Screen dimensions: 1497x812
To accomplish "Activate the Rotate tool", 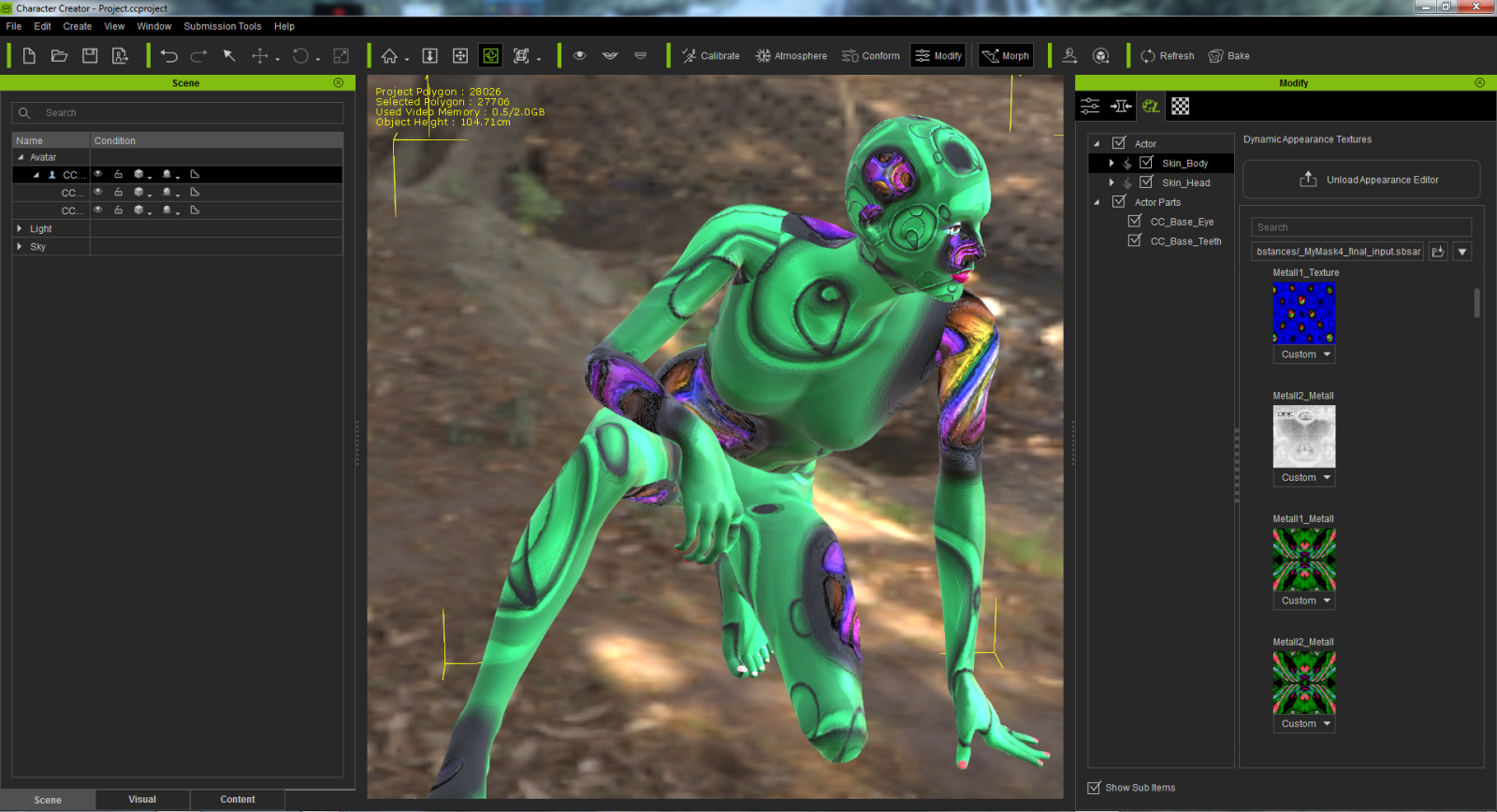I will pos(300,56).
